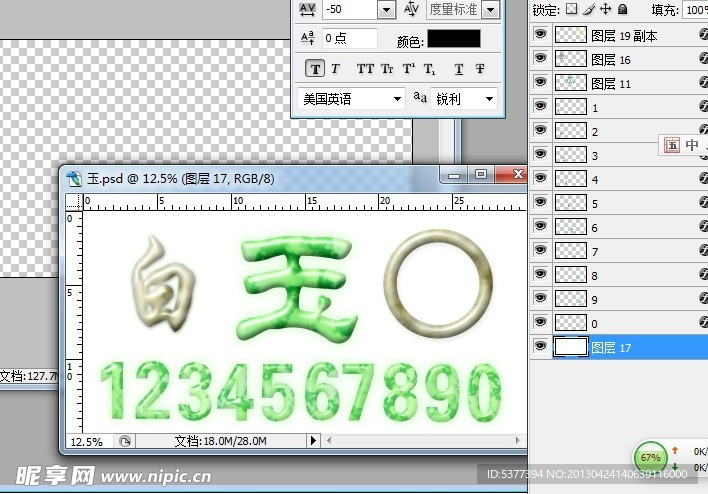Toggle faux bold text style
The height and width of the screenshot is (494, 708).
[x=316, y=69]
